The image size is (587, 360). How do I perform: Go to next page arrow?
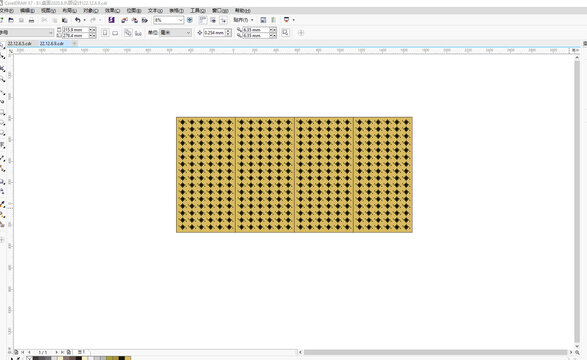(57, 352)
